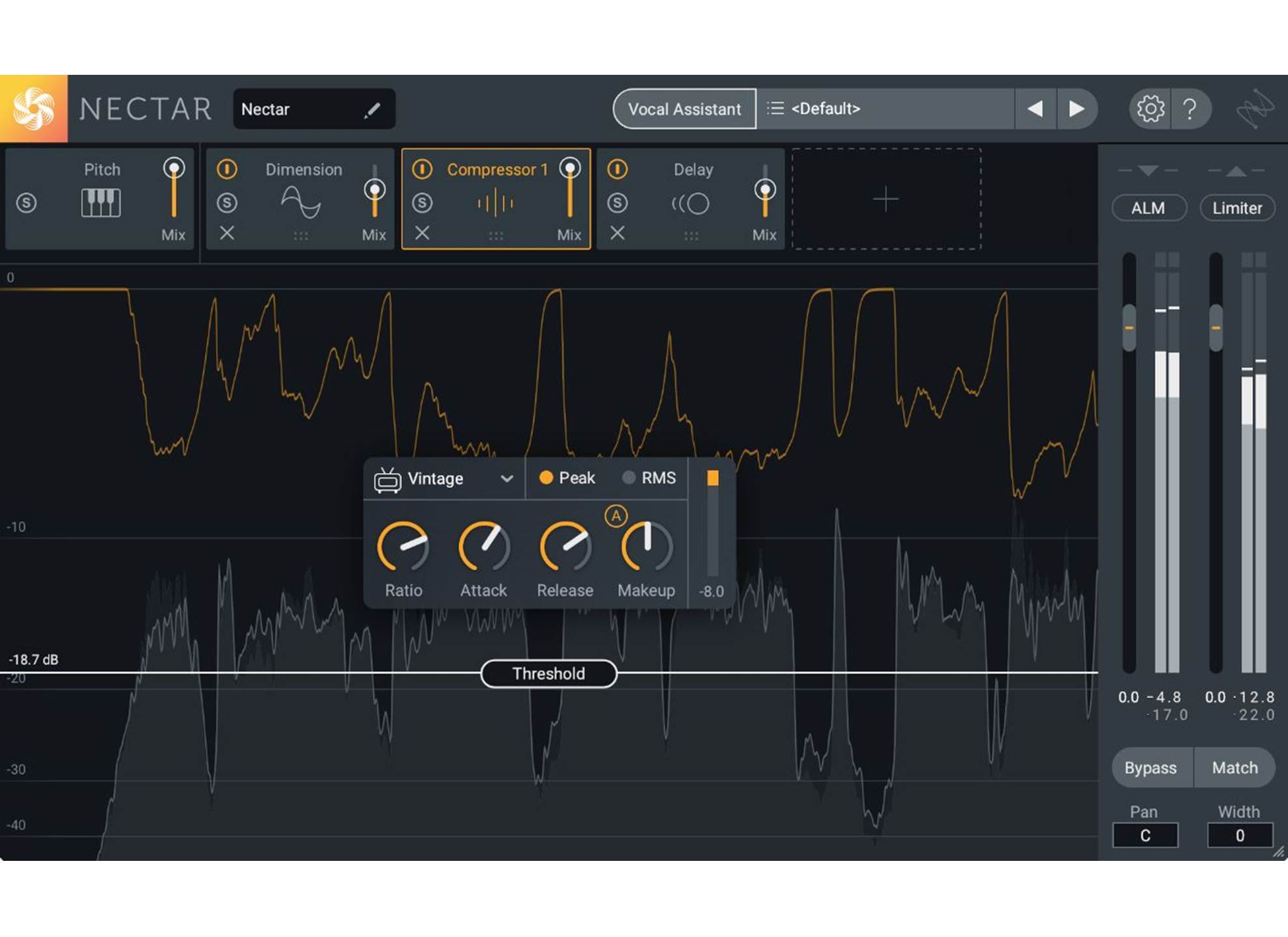This screenshot has width=1288, height=937.
Task: Solo the Dimension module
Action: (x=227, y=203)
